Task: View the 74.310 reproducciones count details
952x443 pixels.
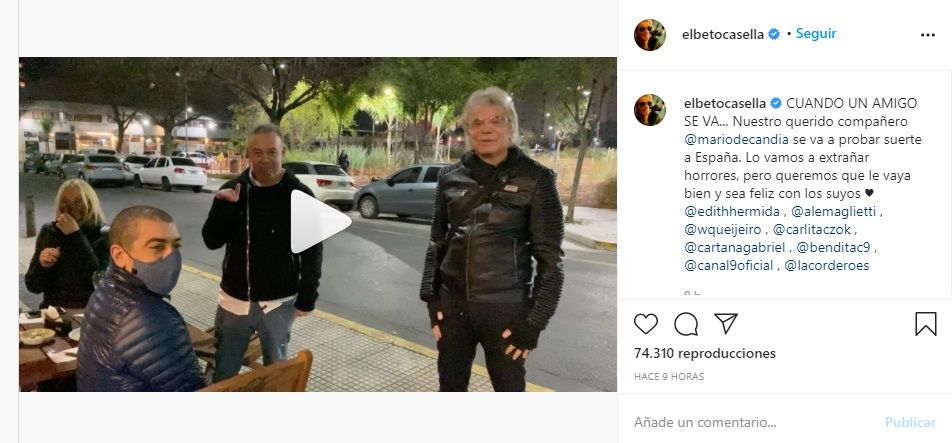Action: pos(705,353)
